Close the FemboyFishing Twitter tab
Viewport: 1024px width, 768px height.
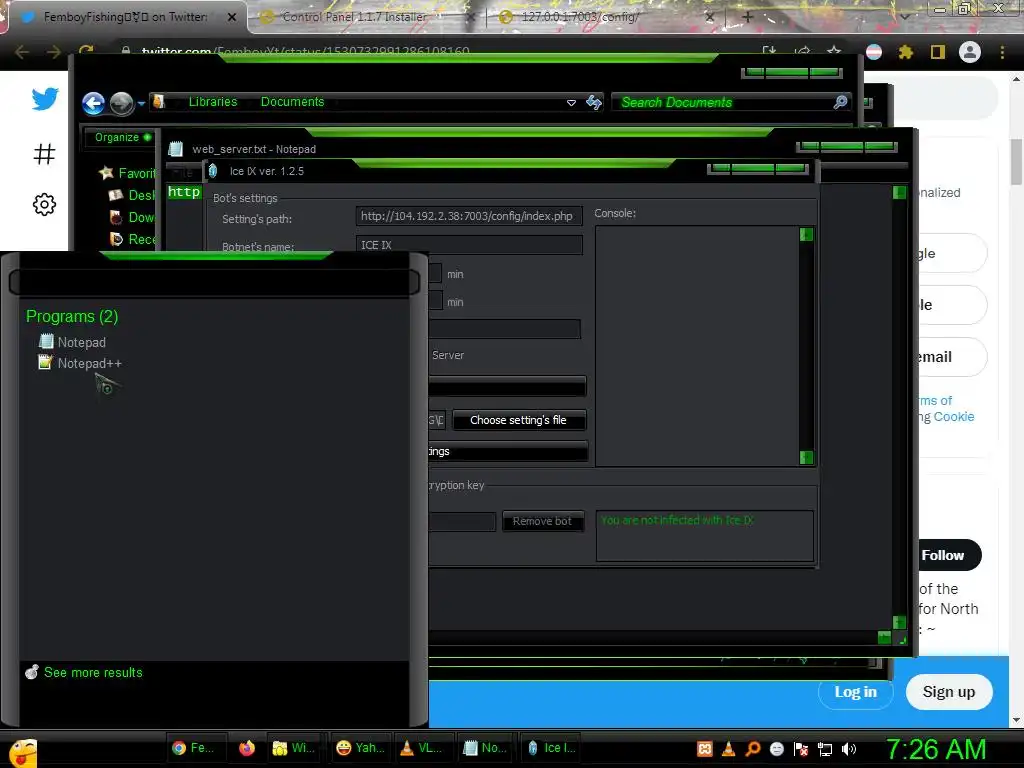pos(232,17)
